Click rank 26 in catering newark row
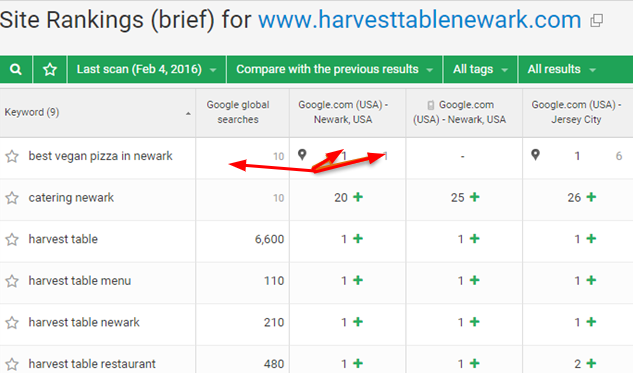Viewport: 633px width, 373px height. [x=574, y=198]
